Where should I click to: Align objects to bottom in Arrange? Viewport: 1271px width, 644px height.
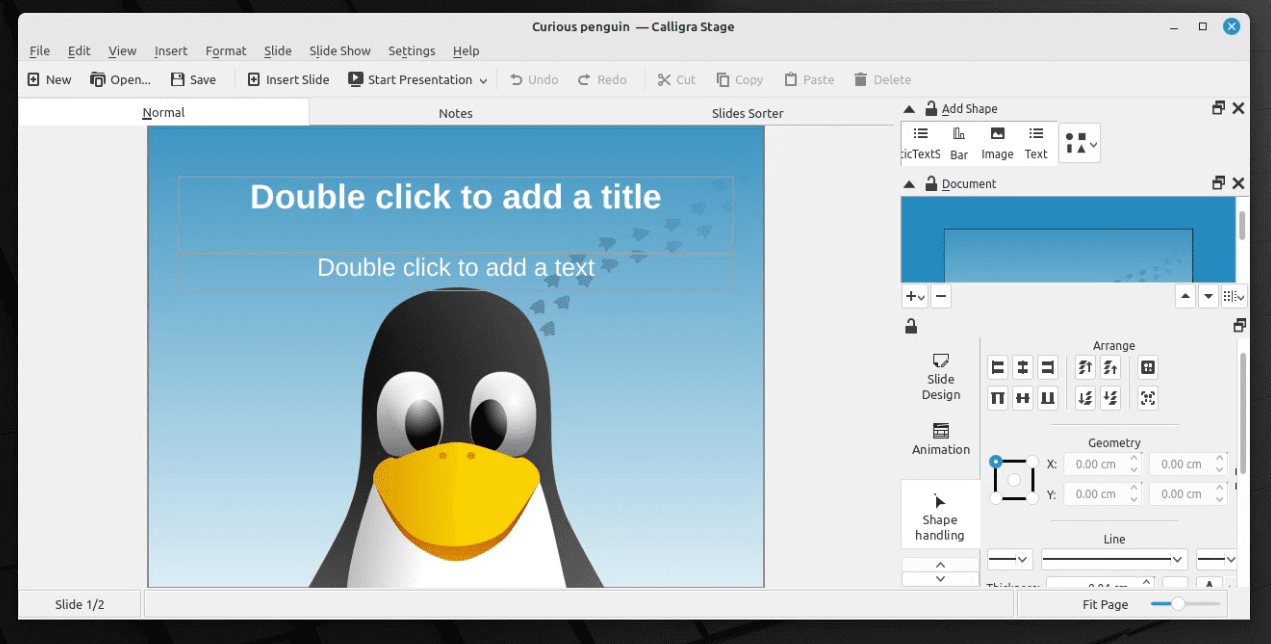tap(1047, 398)
